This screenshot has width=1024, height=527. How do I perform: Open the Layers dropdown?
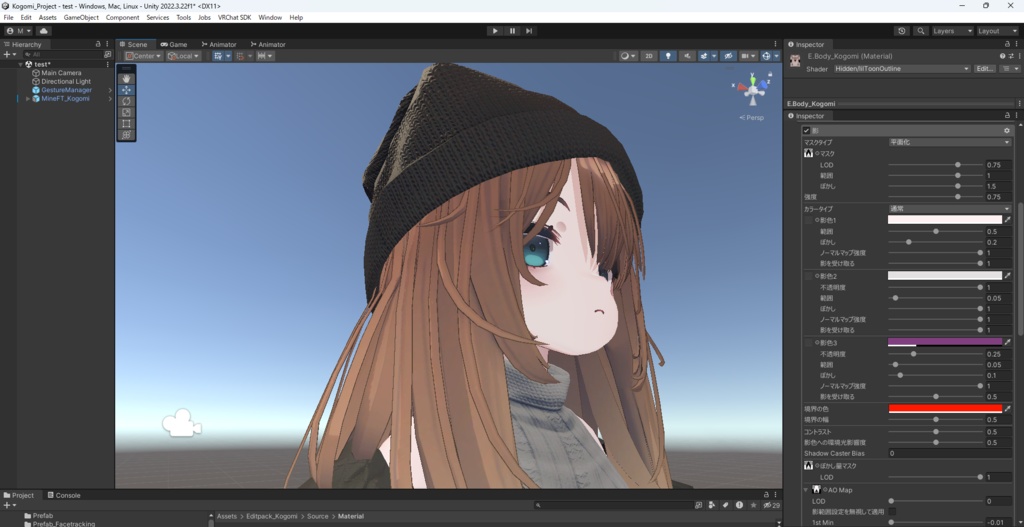(x=952, y=31)
